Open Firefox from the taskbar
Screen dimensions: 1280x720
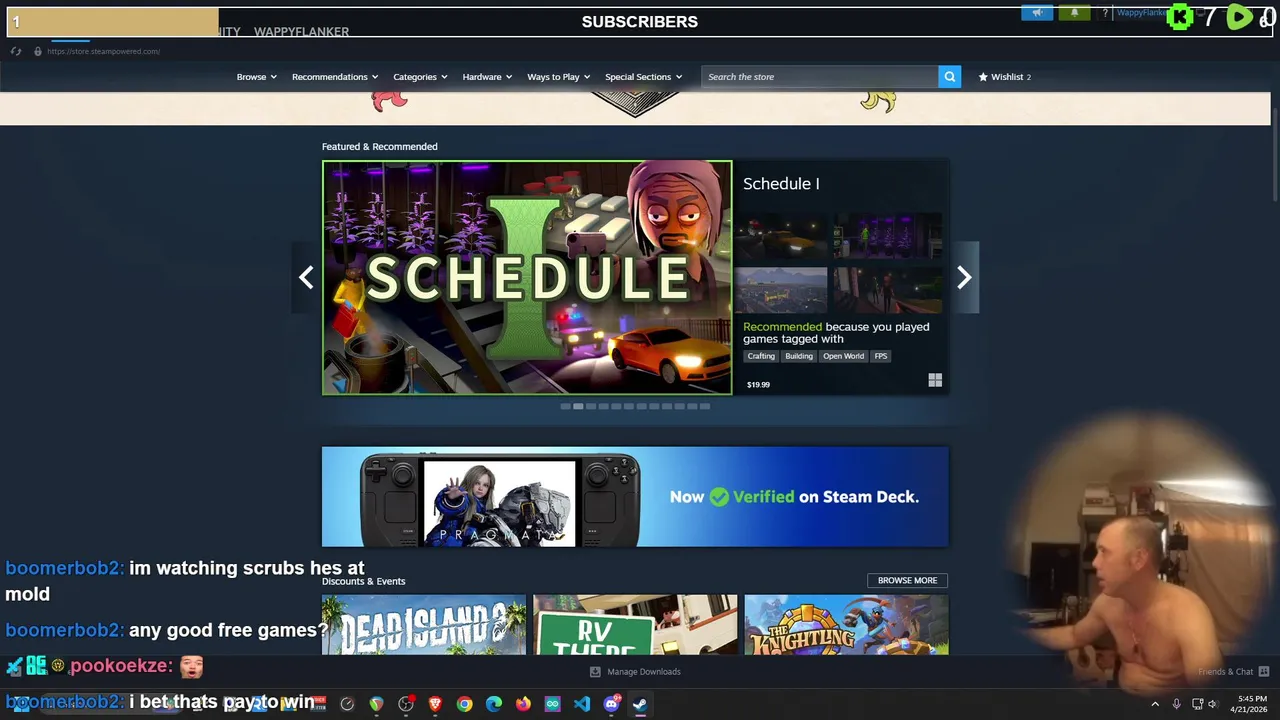click(523, 704)
